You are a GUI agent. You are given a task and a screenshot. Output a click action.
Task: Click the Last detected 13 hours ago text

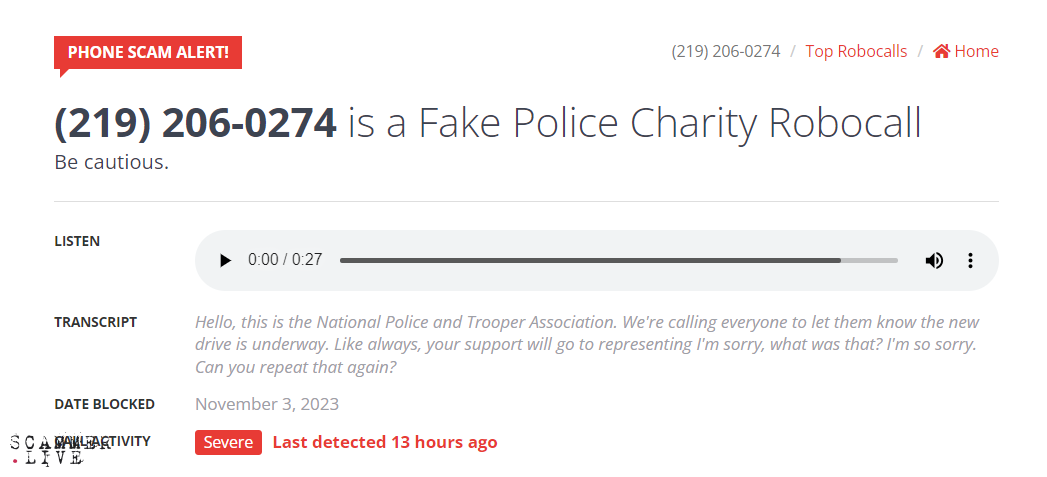pos(385,442)
